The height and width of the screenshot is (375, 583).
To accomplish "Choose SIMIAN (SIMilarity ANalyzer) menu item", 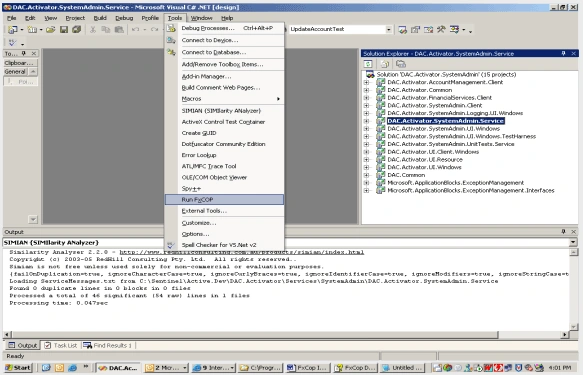I will point(224,111).
